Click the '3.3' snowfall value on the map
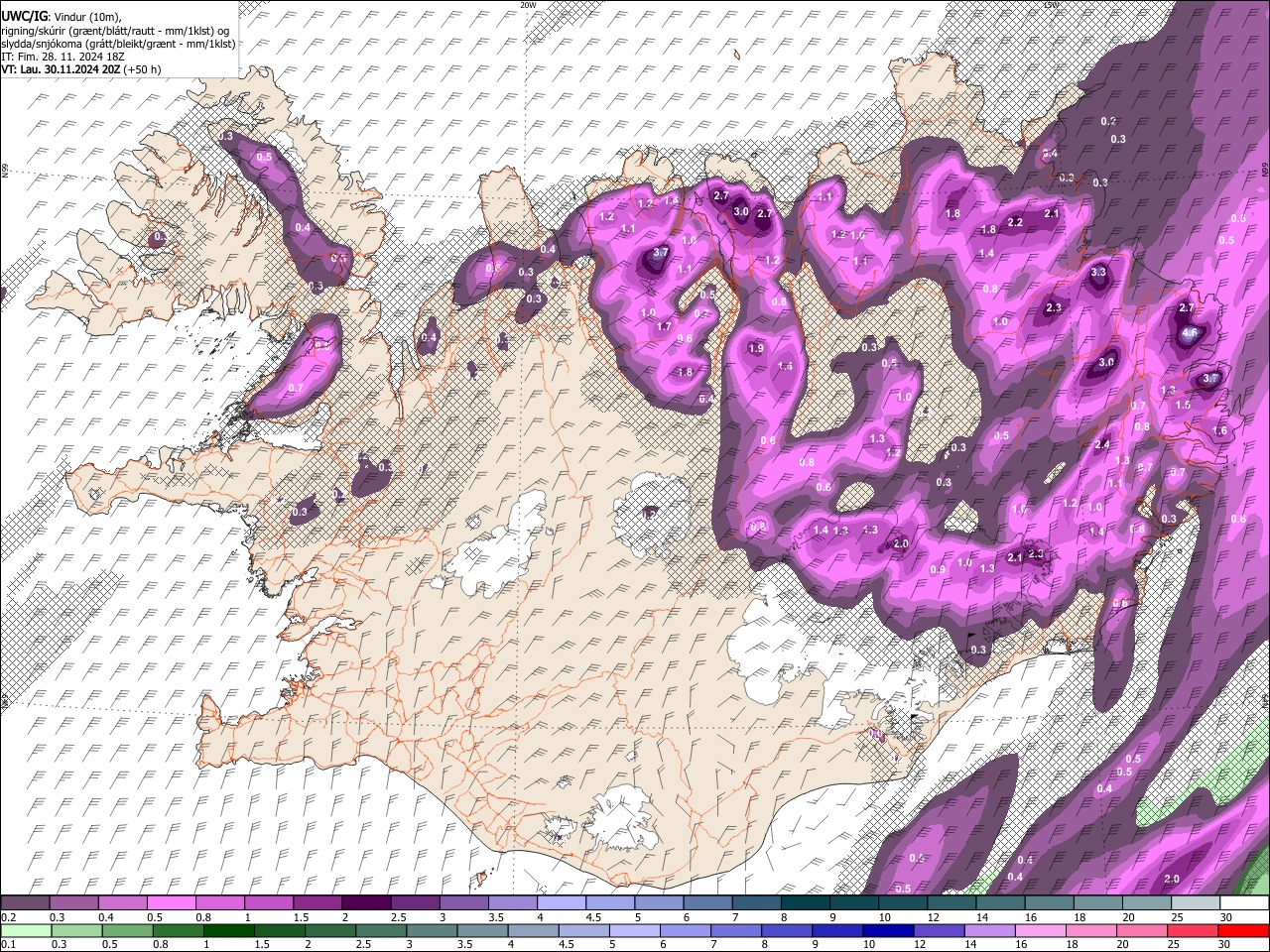 [x=1098, y=272]
